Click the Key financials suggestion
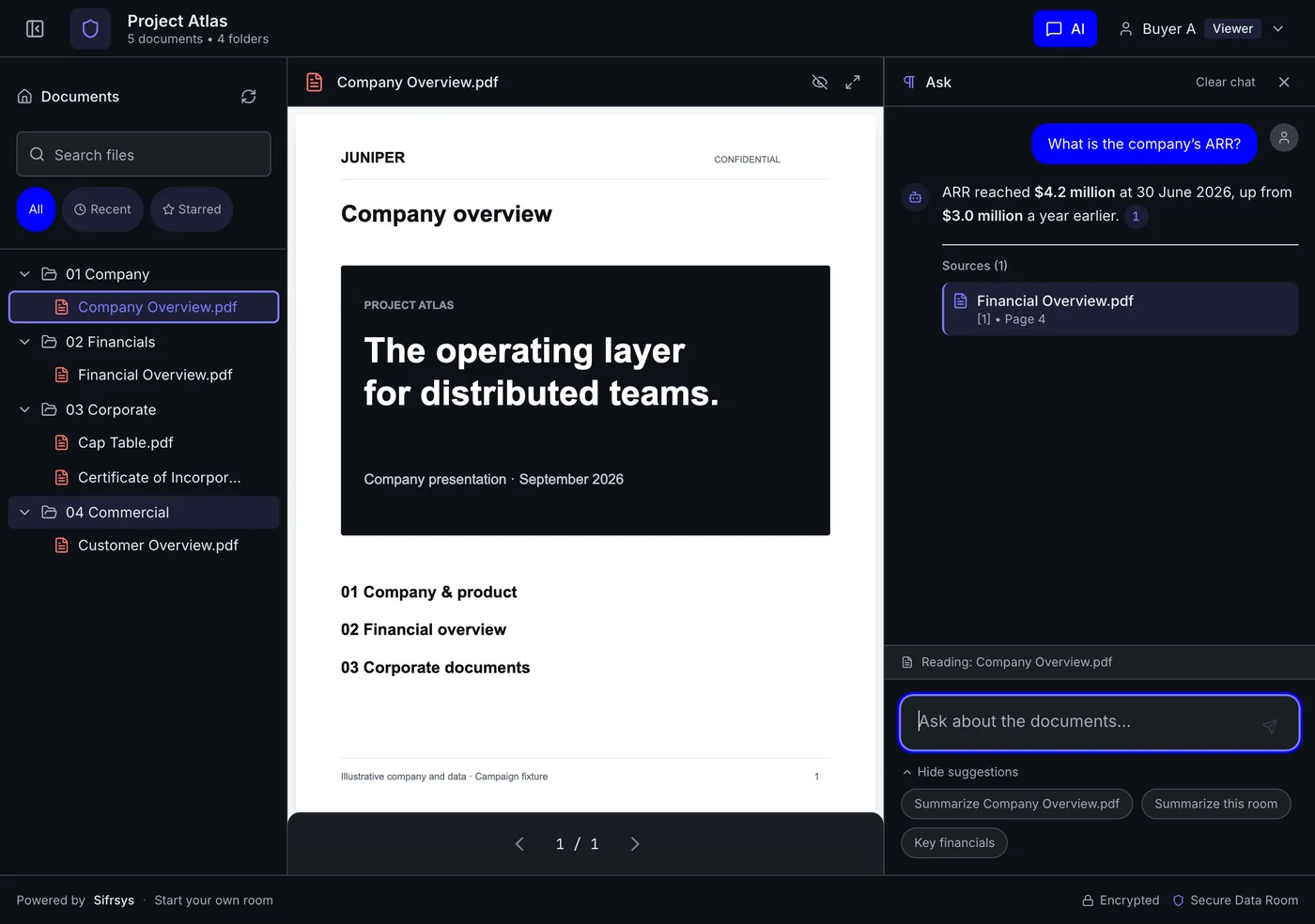 [954, 843]
